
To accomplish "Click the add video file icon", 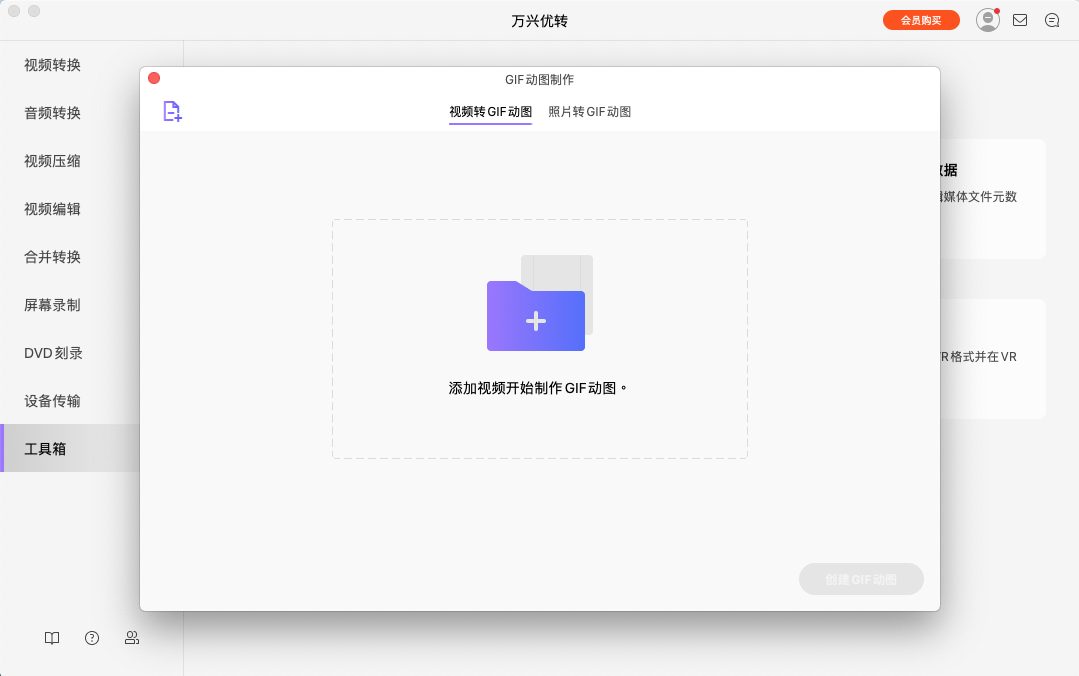I will [170, 111].
